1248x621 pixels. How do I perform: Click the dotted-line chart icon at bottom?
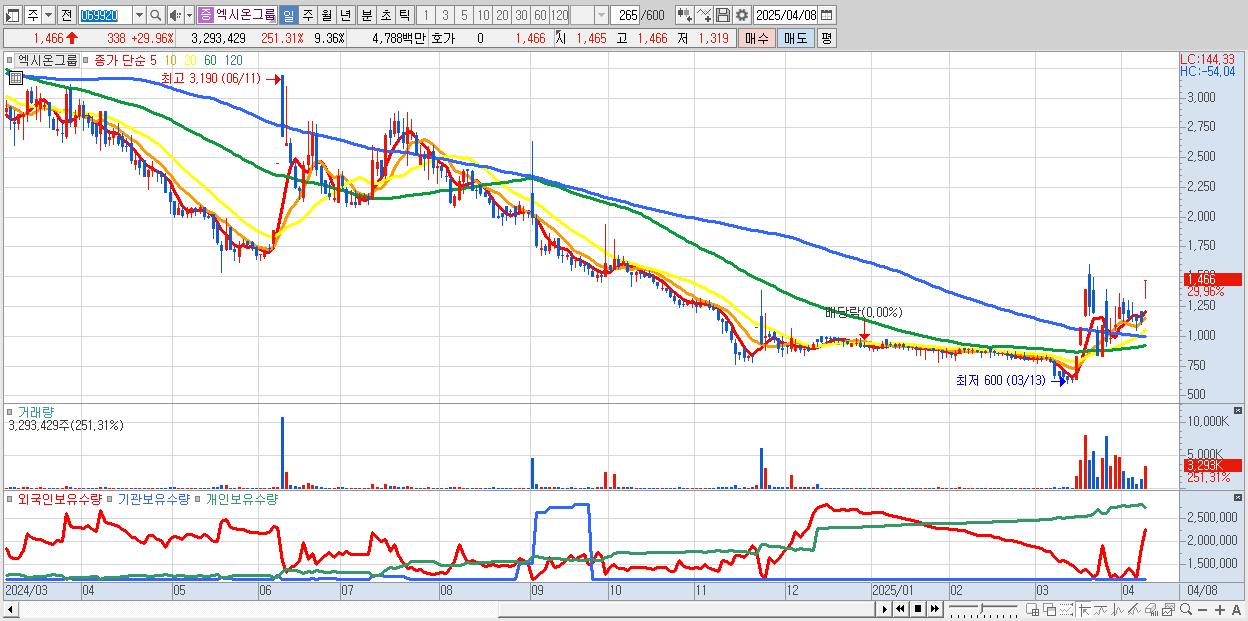click(1066, 609)
